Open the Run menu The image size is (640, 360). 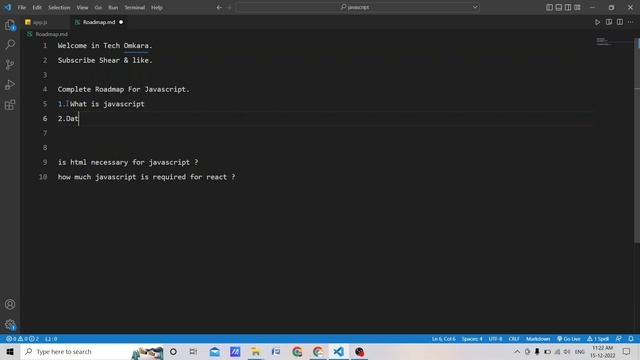pyautogui.click(x=113, y=7)
